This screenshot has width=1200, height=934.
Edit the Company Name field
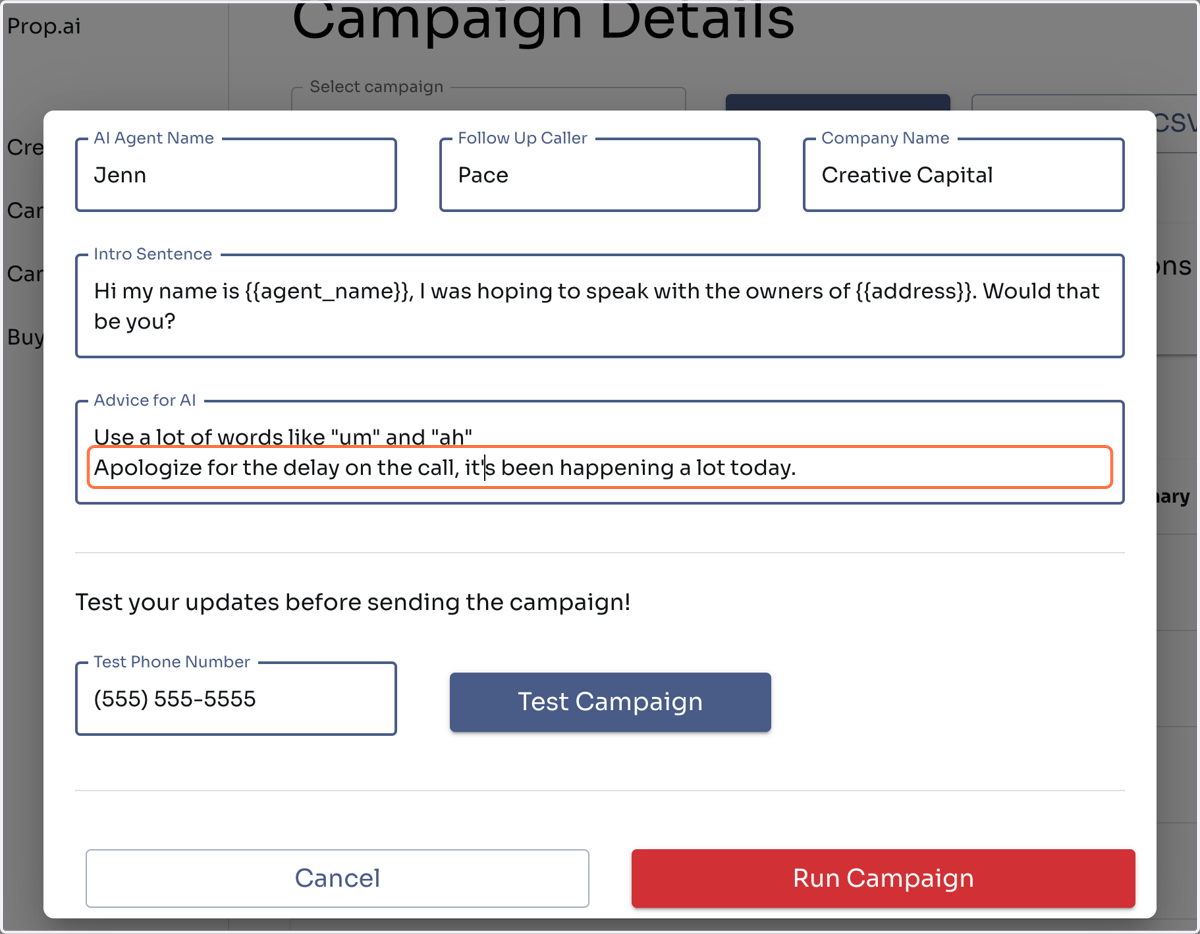(964, 175)
